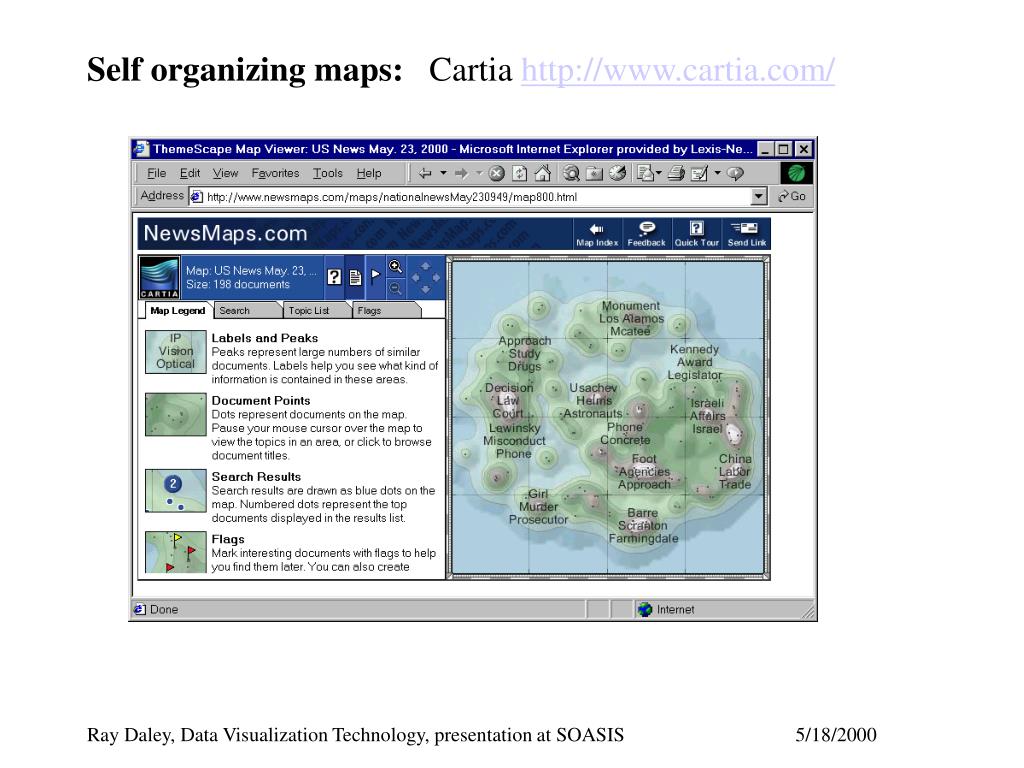Click the document list icon in map toolbar
The height and width of the screenshot is (768, 1024).
click(355, 278)
